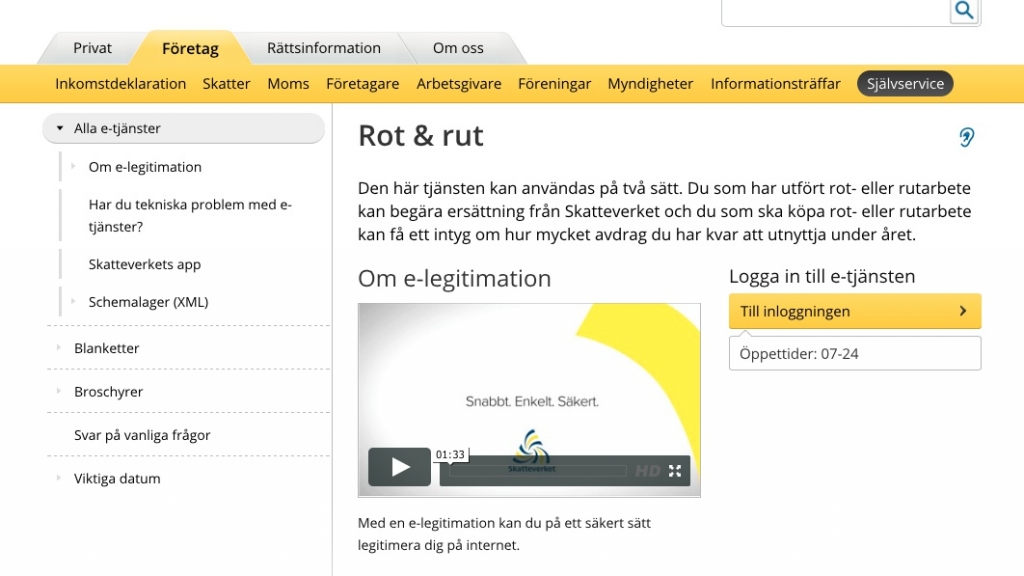1024x576 pixels.
Task: Open the Viktiga datum link
Action: coord(117,479)
